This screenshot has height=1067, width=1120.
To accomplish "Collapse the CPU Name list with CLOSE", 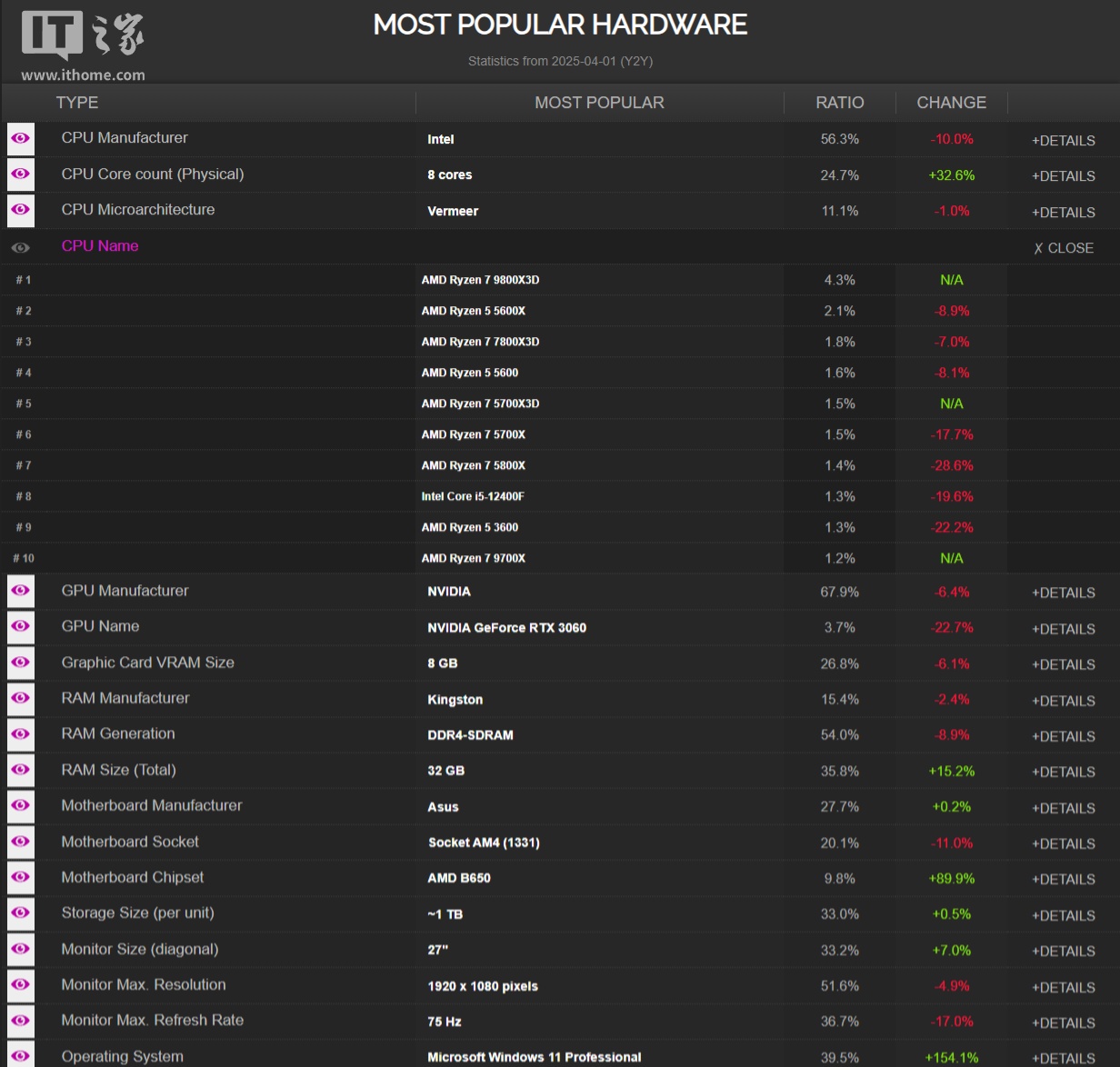I will [x=1064, y=248].
